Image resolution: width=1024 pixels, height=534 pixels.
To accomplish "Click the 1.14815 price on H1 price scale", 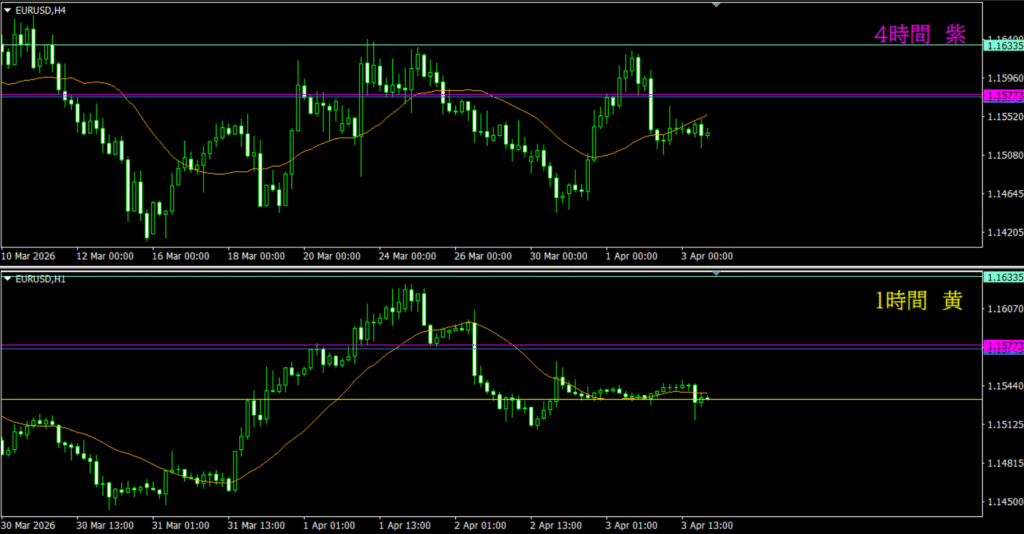I will click(1001, 463).
